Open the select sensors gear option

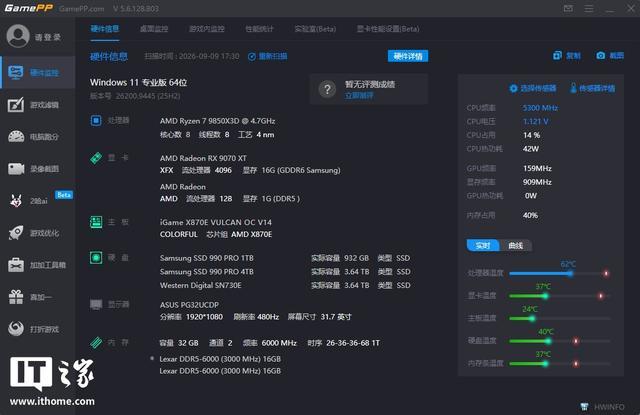533,88
